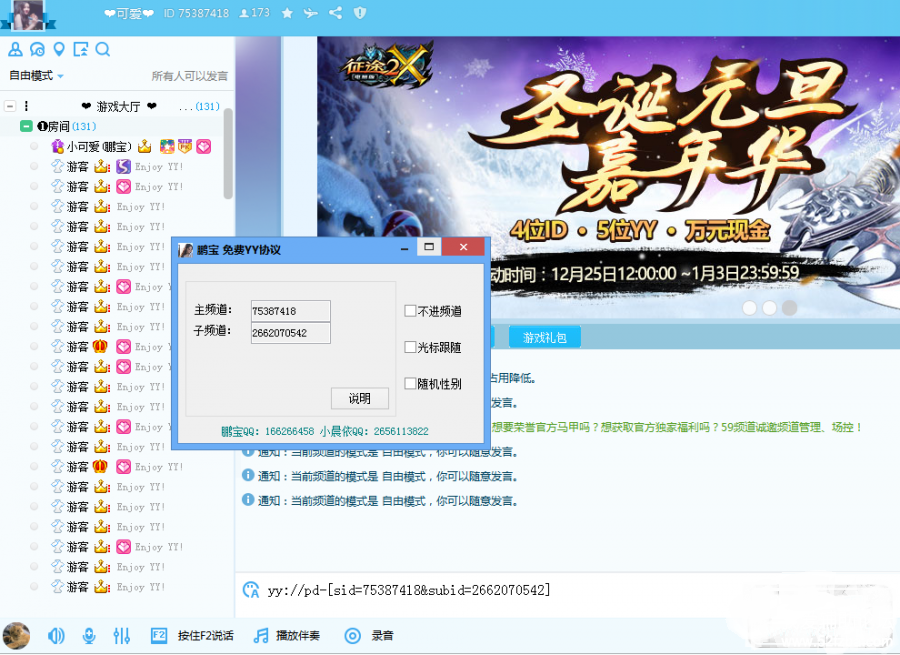Click the crown badge next to 小可爱(鹏宝)
The width and height of the screenshot is (900, 655).
[x=145, y=146]
